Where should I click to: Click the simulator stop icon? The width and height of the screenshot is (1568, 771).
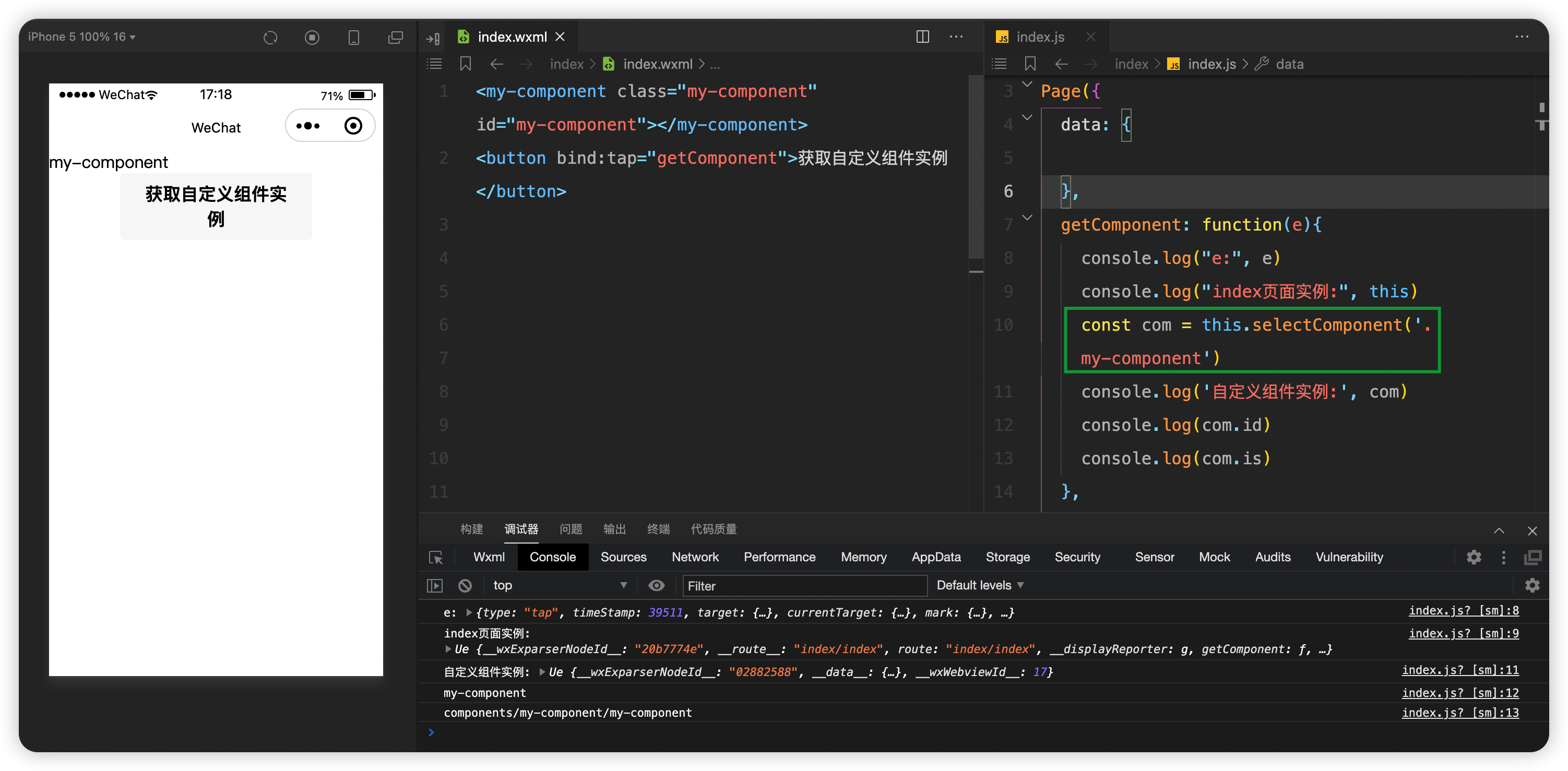pyautogui.click(x=312, y=37)
